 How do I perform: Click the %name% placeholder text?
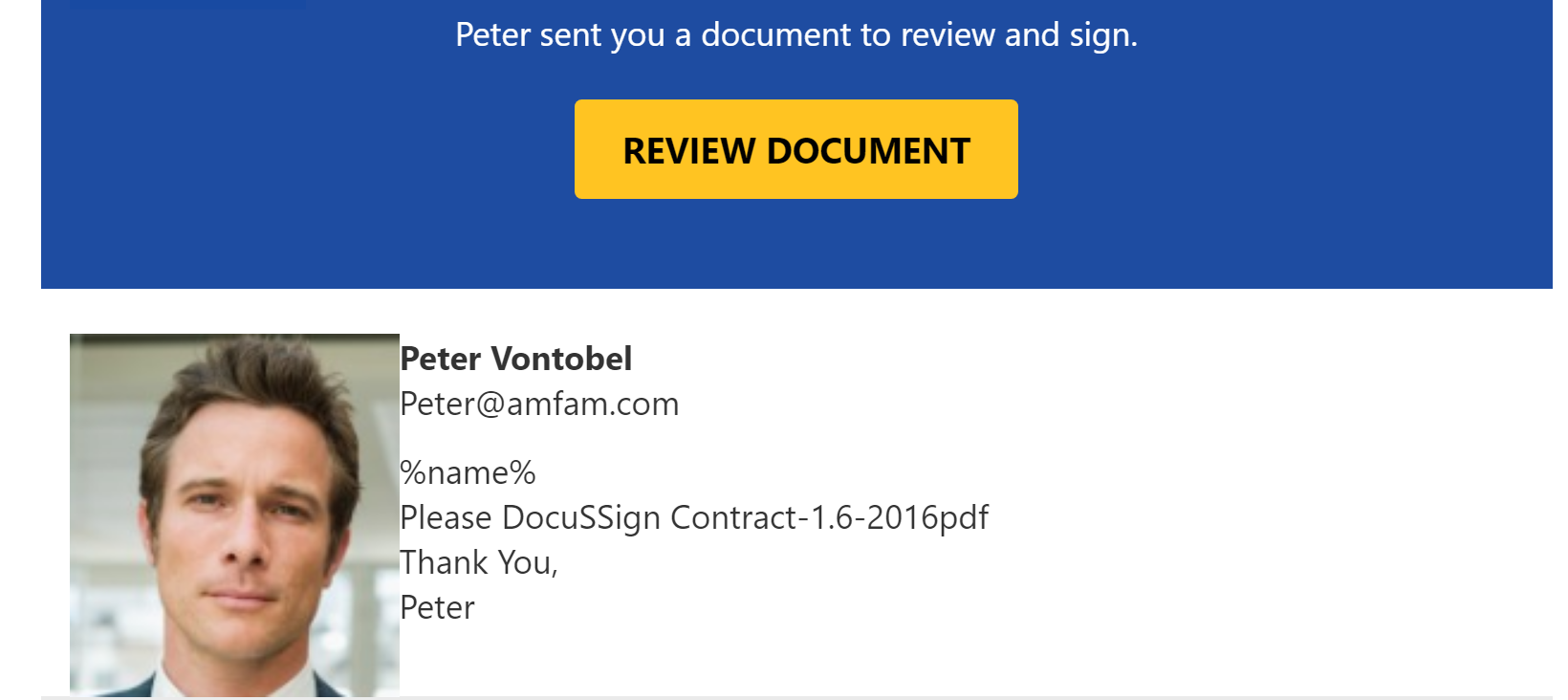click(x=468, y=472)
